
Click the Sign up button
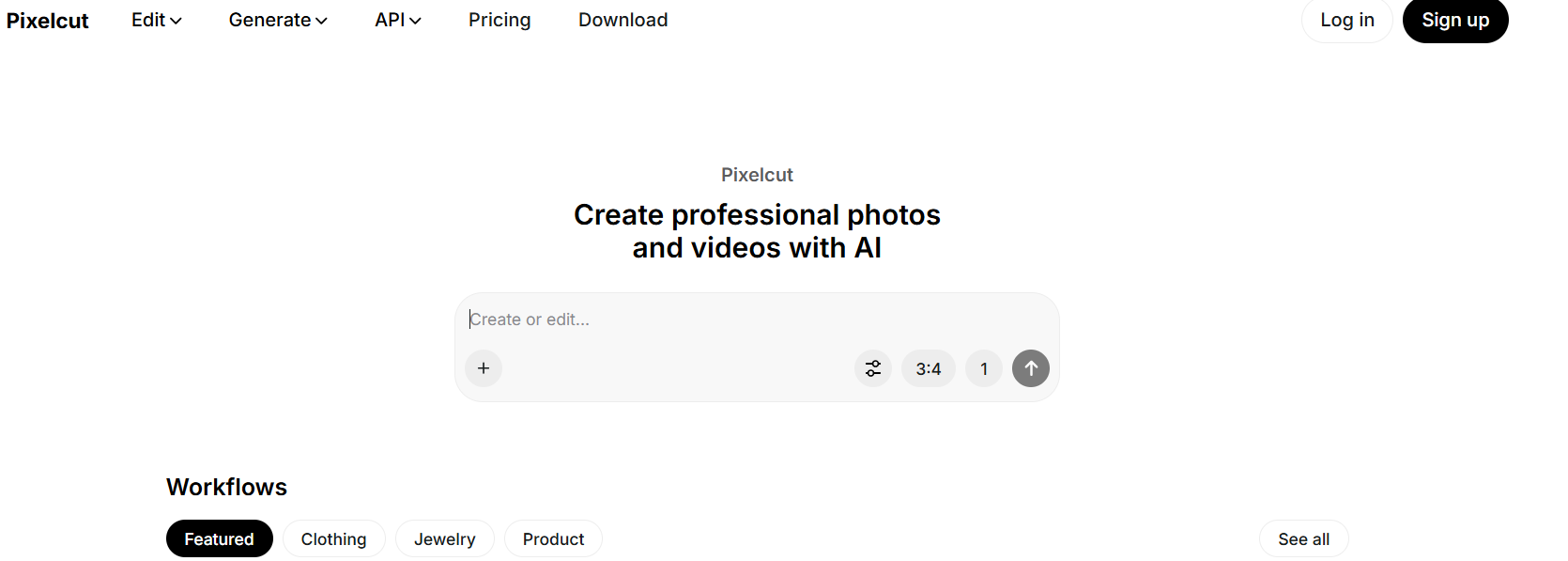click(1454, 20)
